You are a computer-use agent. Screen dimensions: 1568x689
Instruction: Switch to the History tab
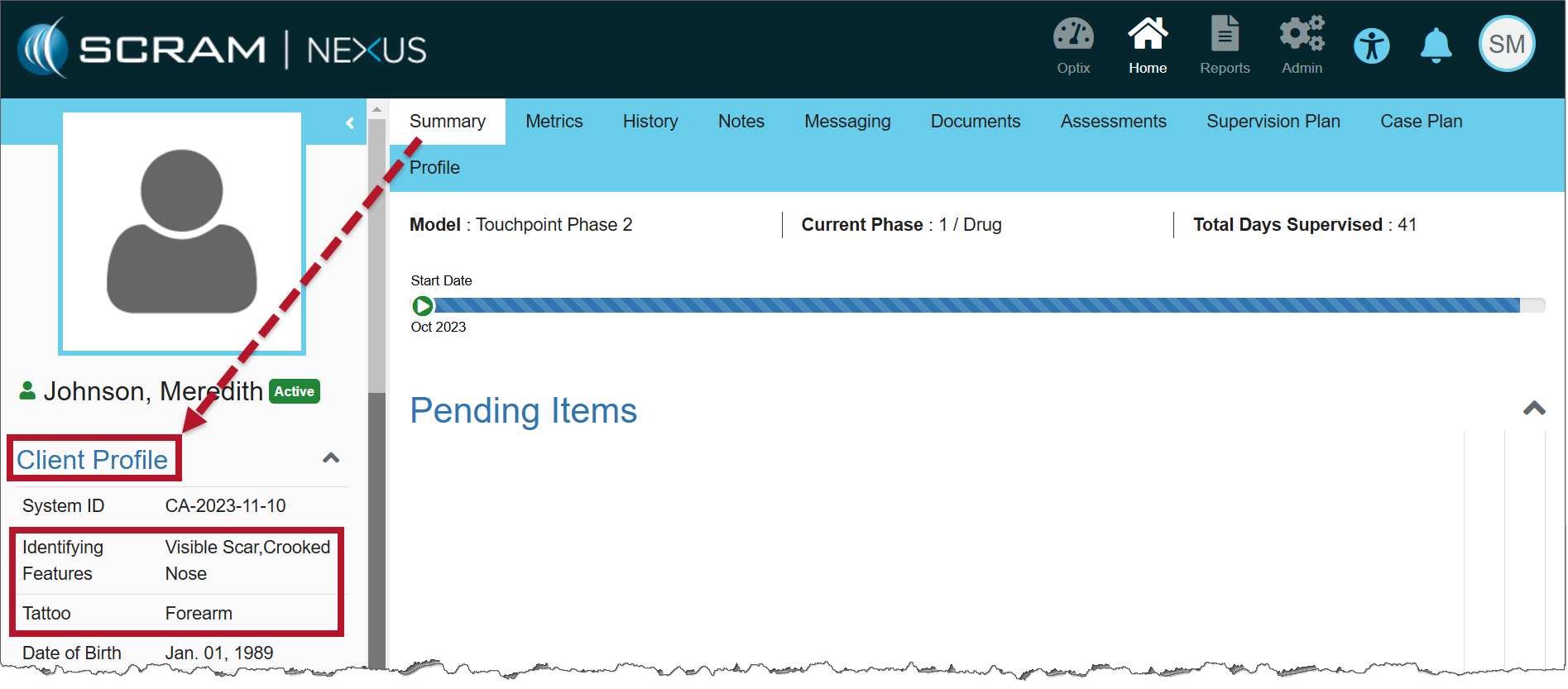pos(650,122)
